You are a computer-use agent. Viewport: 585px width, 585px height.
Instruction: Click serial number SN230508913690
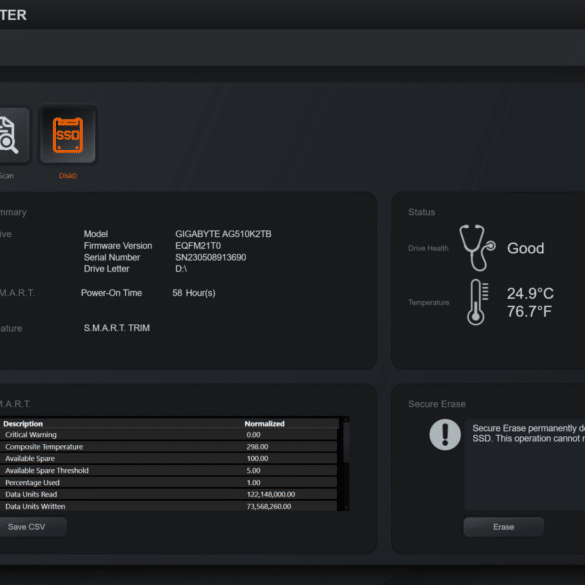(210, 257)
